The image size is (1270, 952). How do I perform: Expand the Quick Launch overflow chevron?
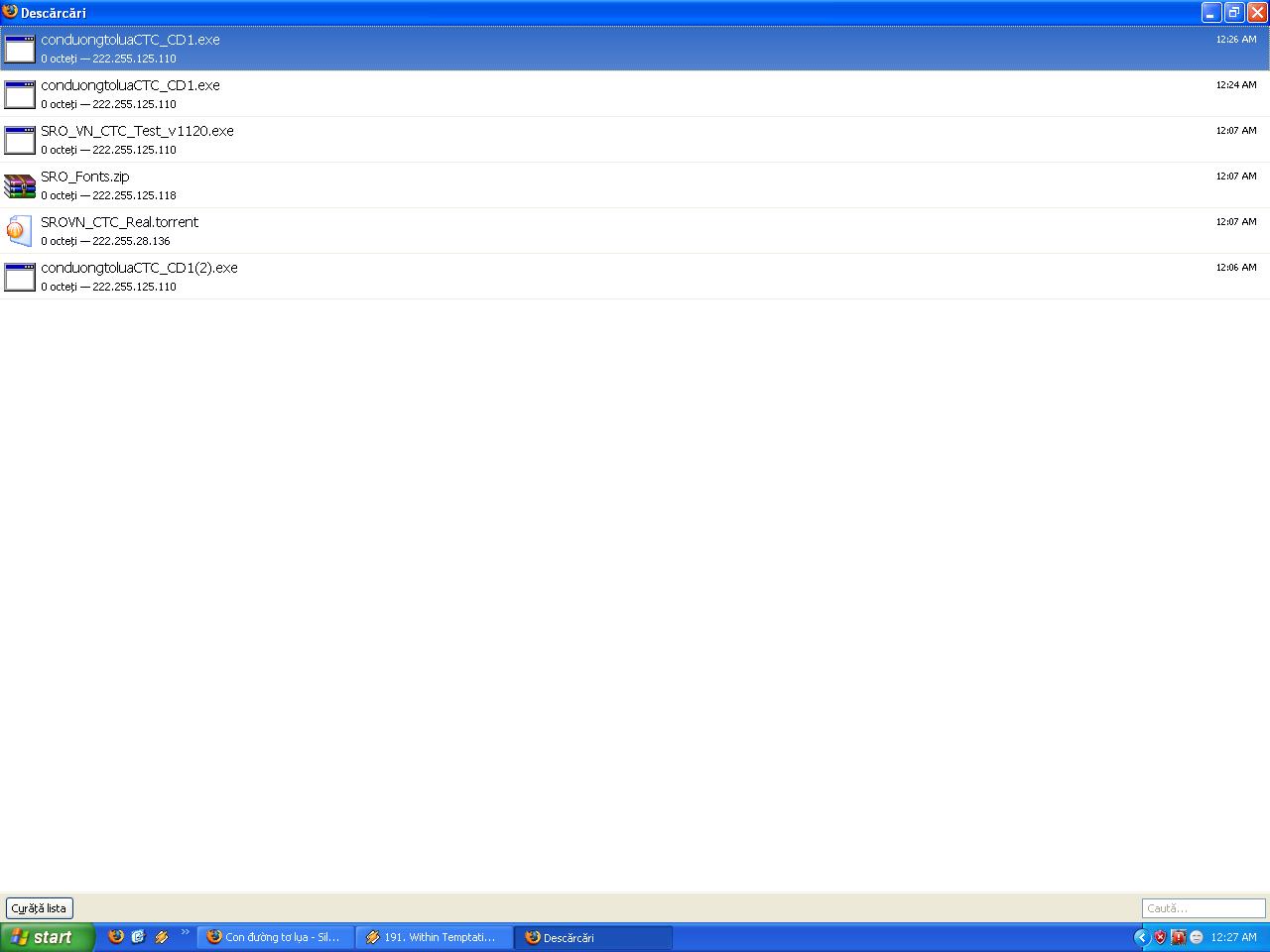click(185, 933)
